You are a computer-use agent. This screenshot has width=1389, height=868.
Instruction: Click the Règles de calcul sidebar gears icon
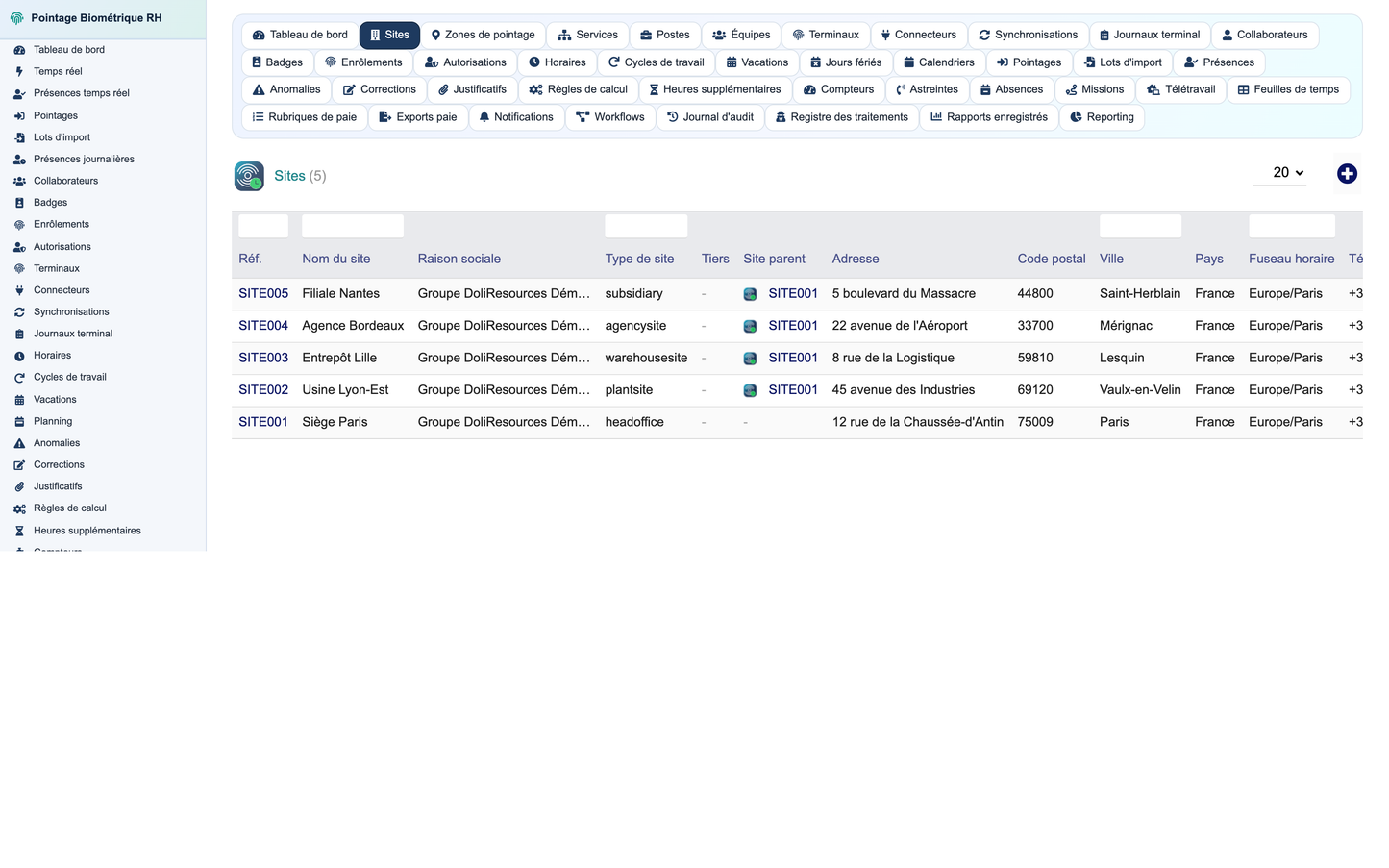[x=19, y=508]
